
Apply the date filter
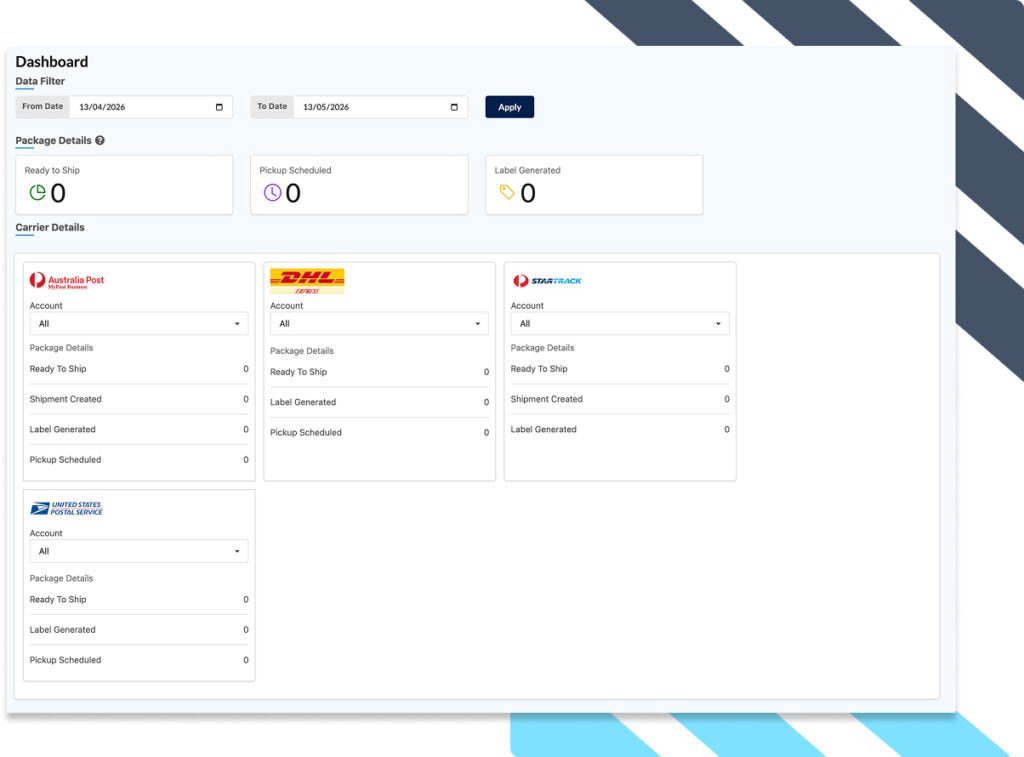click(509, 107)
